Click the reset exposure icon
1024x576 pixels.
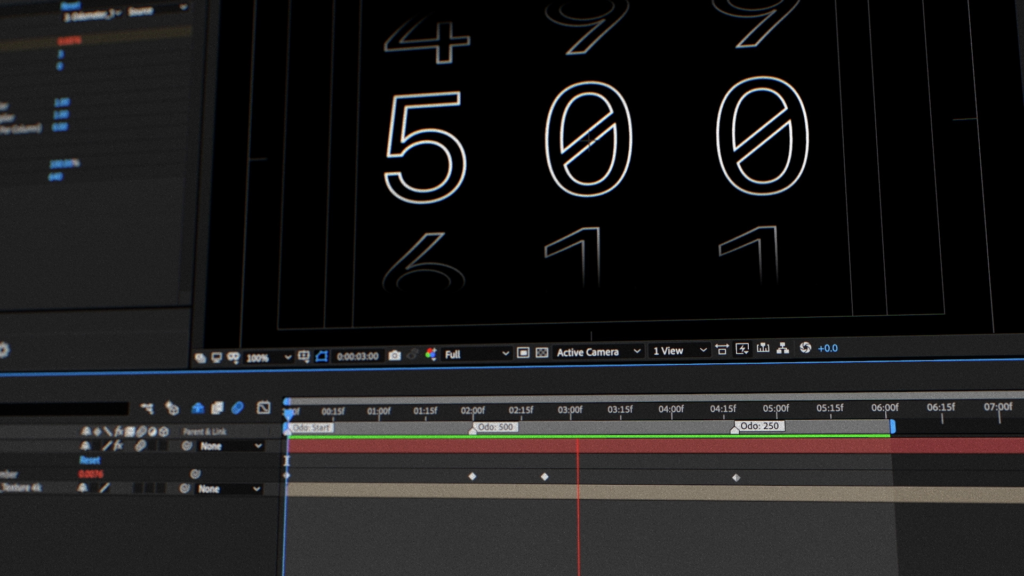(806, 348)
